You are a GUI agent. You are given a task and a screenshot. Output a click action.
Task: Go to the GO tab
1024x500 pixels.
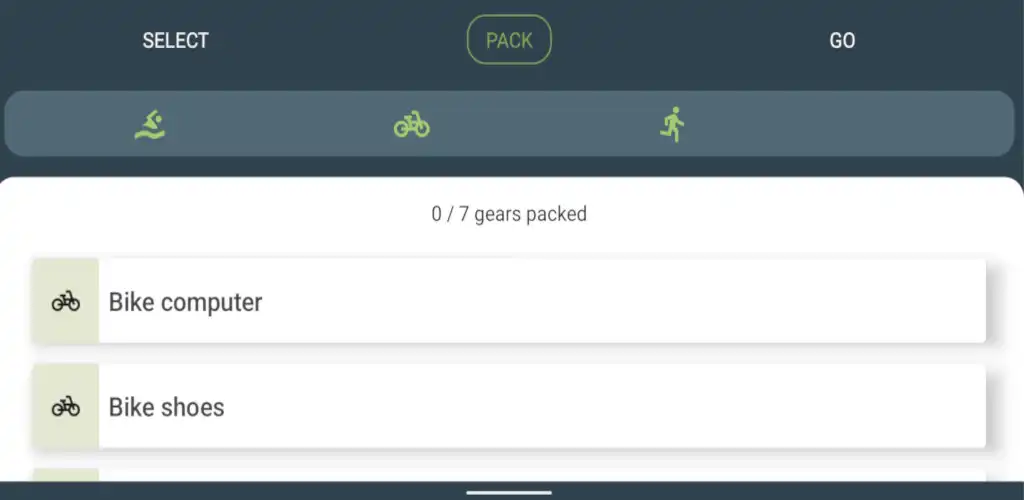tap(842, 41)
